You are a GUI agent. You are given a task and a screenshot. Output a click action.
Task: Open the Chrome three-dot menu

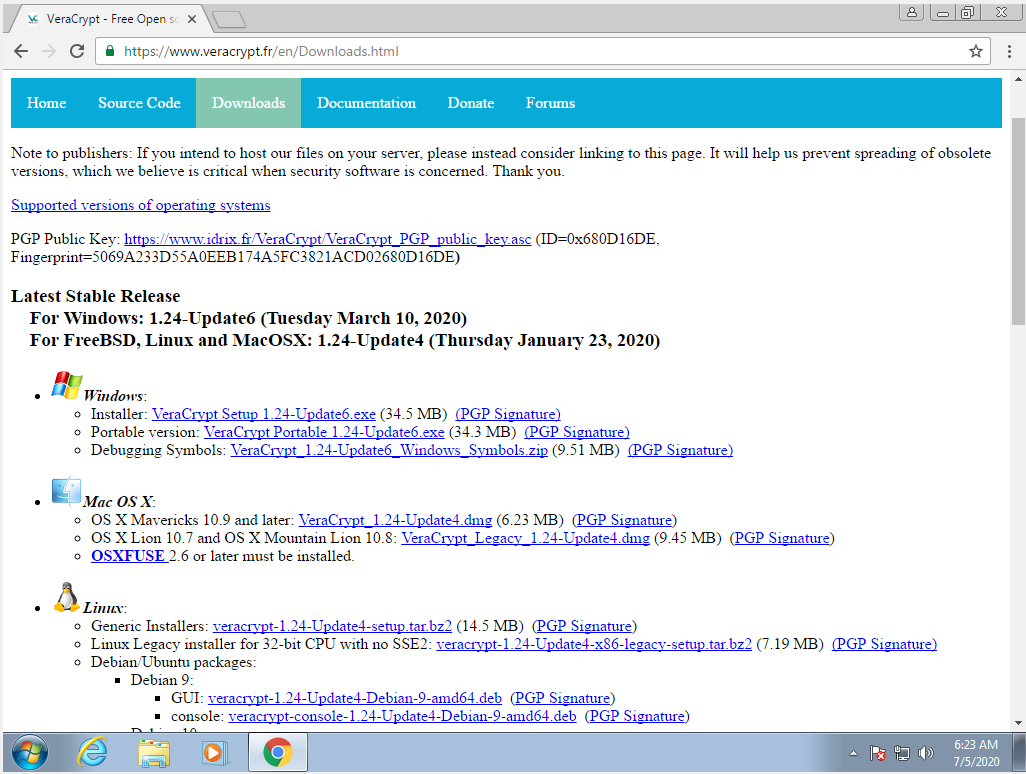pyautogui.click(x=1007, y=51)
